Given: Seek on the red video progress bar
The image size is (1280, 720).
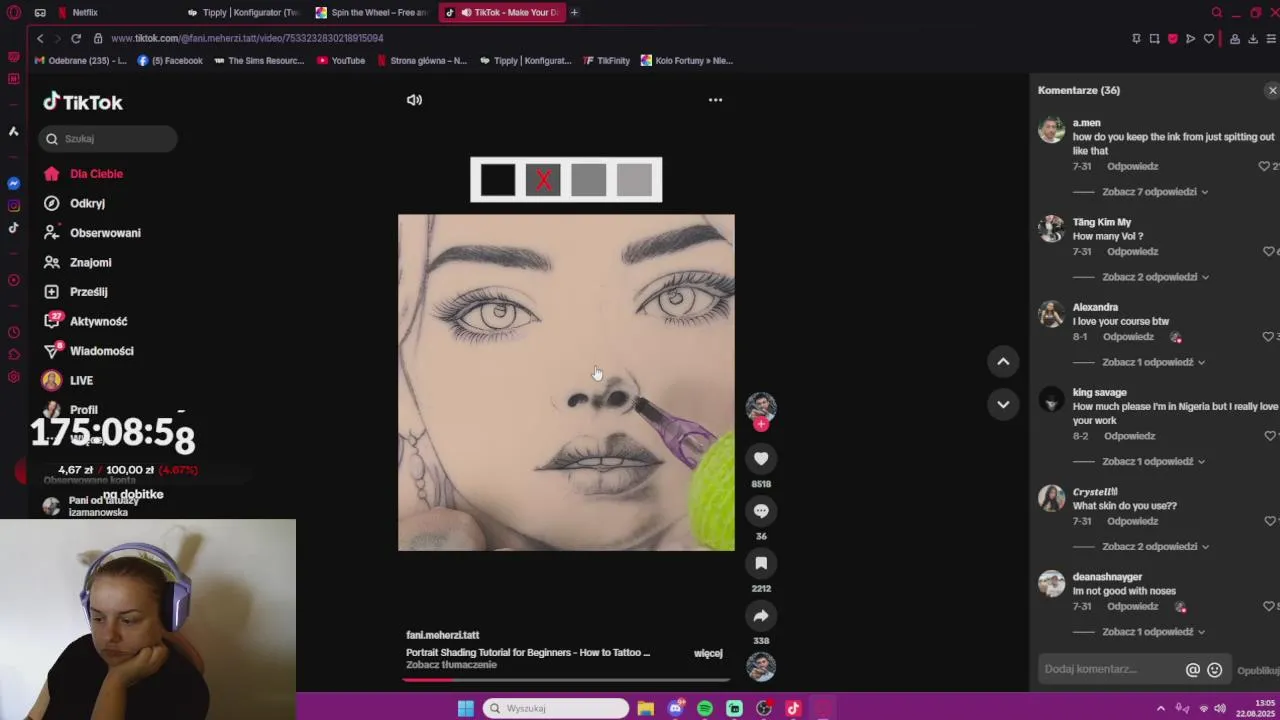Looking at the screenshot, I should [x=566, y=680].
